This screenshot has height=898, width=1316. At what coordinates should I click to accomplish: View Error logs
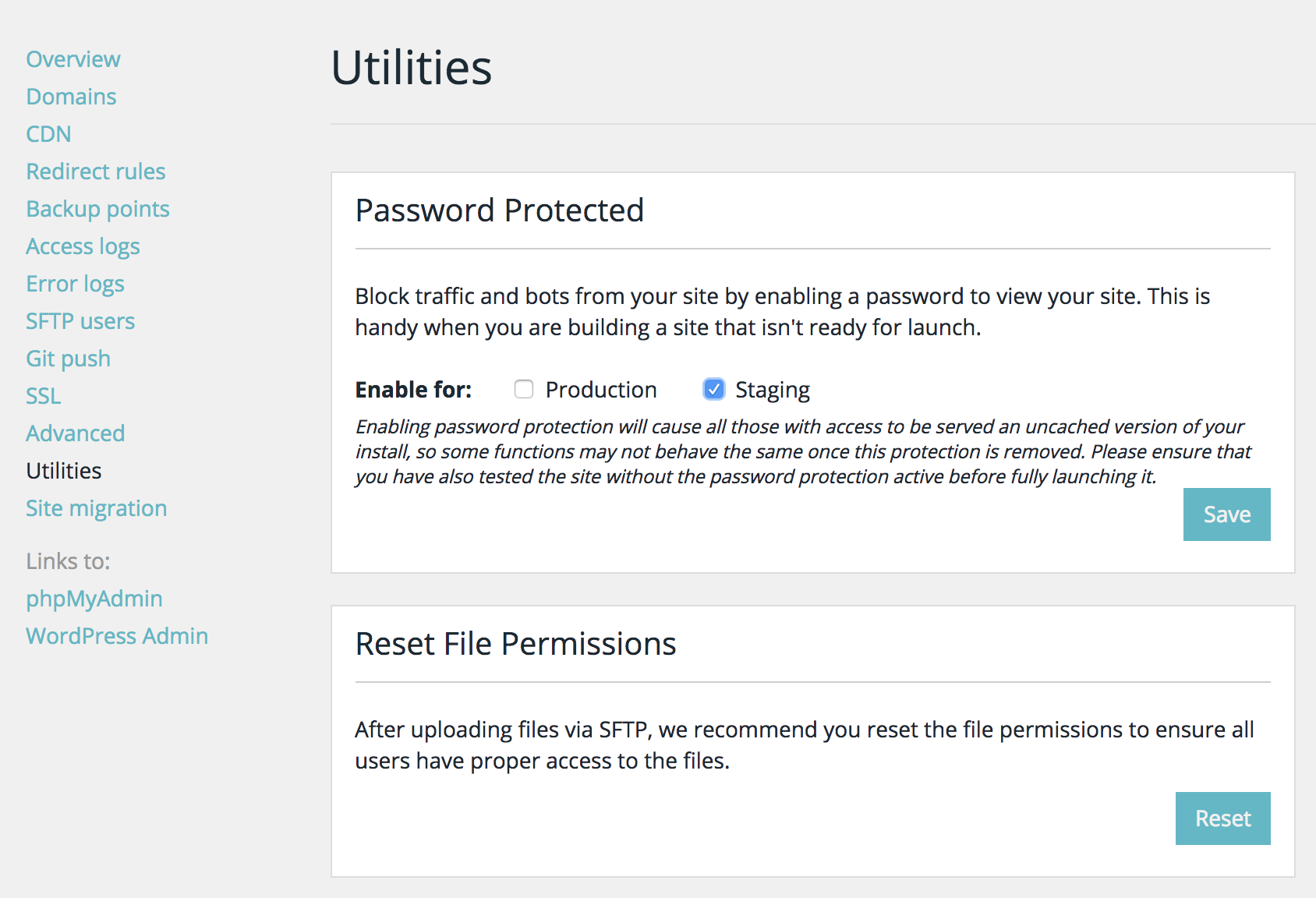pyautogui.click(x=75, y=284)
